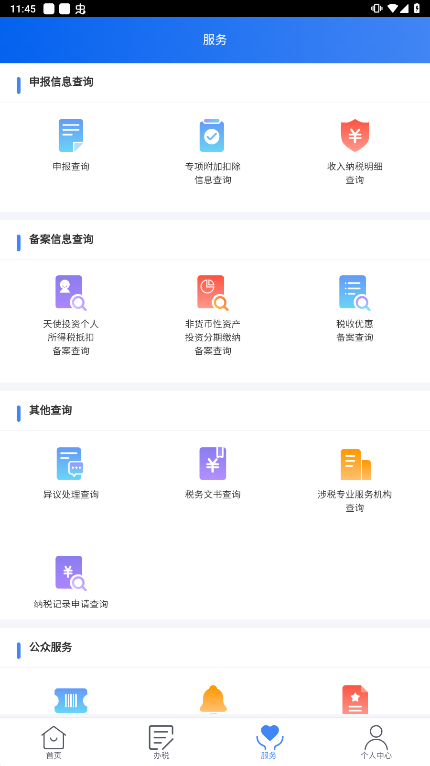Open the 收入纳税明细查询 shield icon

(x=355, y=135)
